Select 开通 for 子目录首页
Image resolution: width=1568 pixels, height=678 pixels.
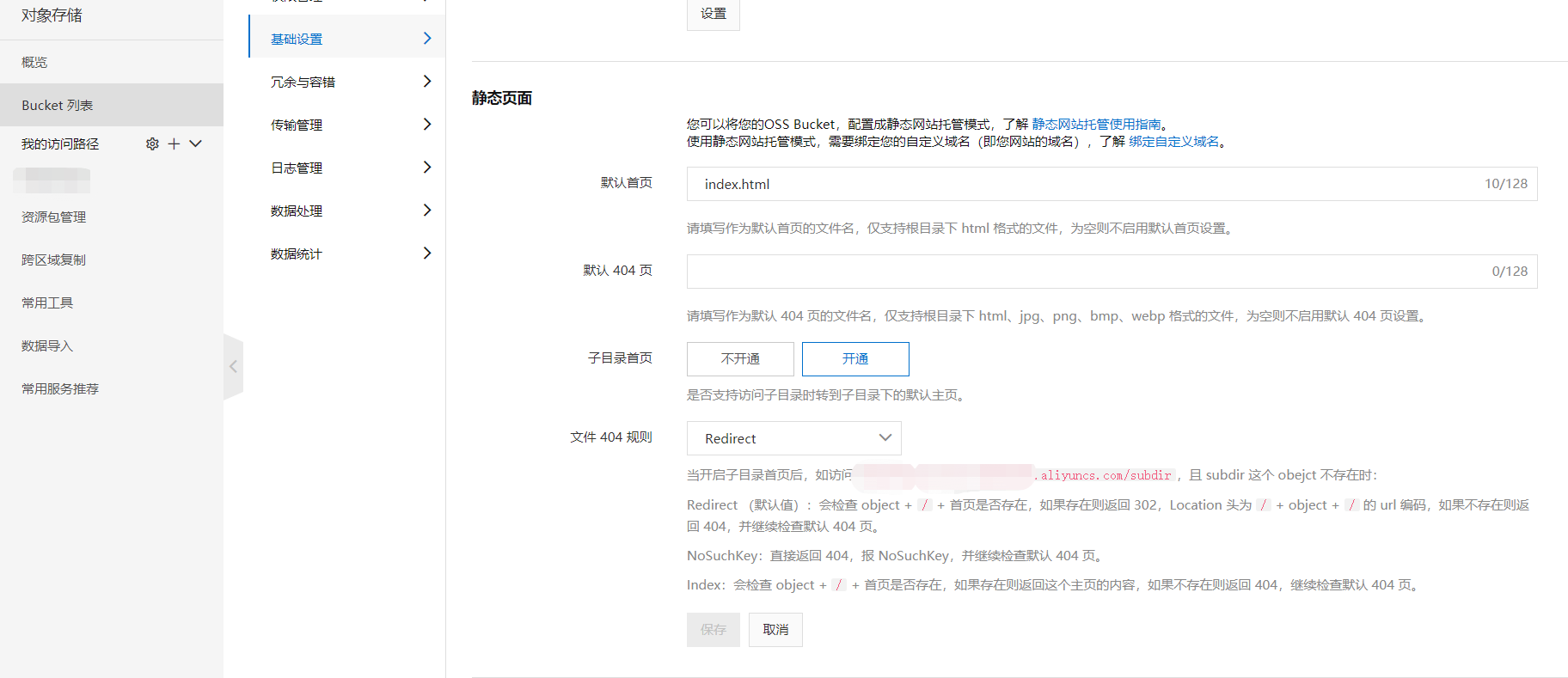tap(855, 359)
